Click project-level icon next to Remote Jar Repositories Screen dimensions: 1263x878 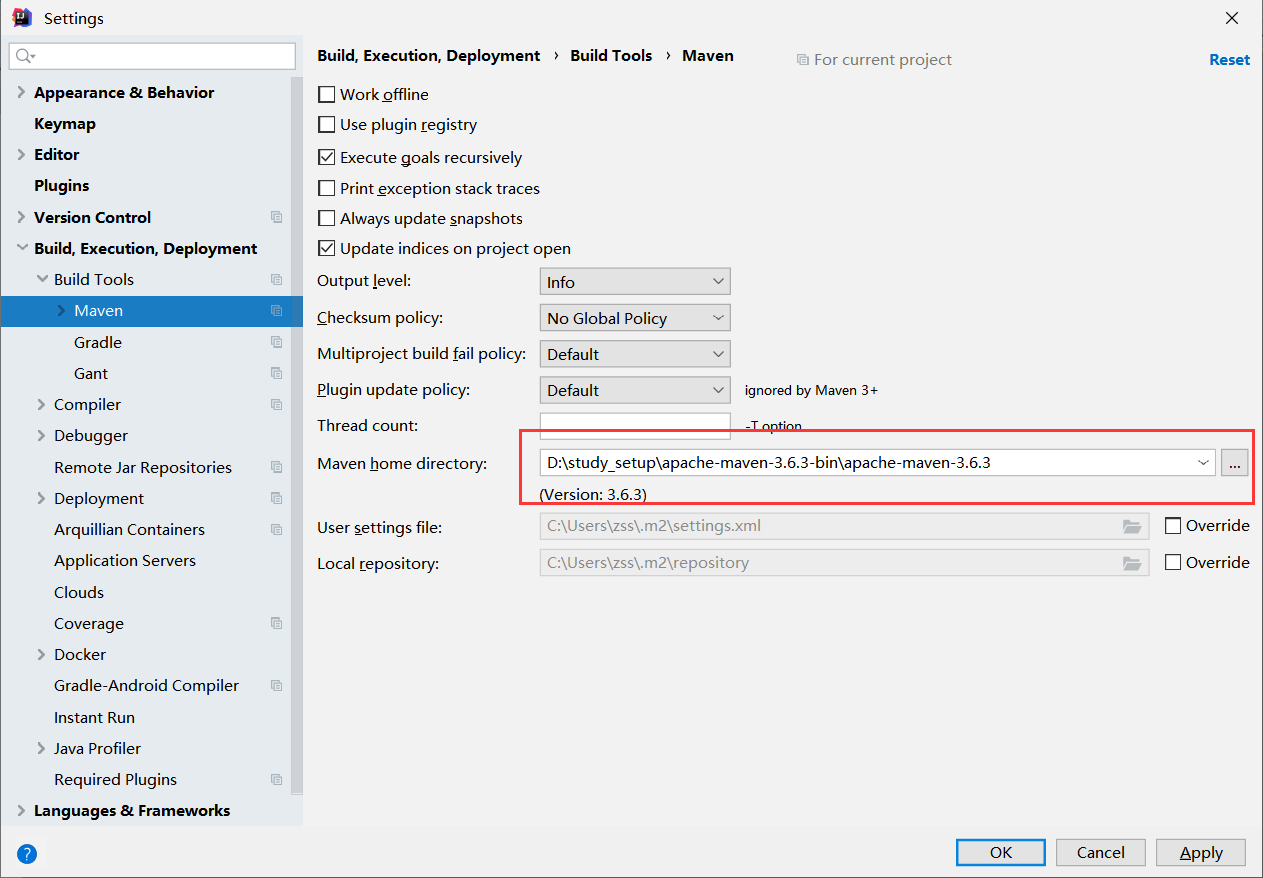tap(277, 467)
